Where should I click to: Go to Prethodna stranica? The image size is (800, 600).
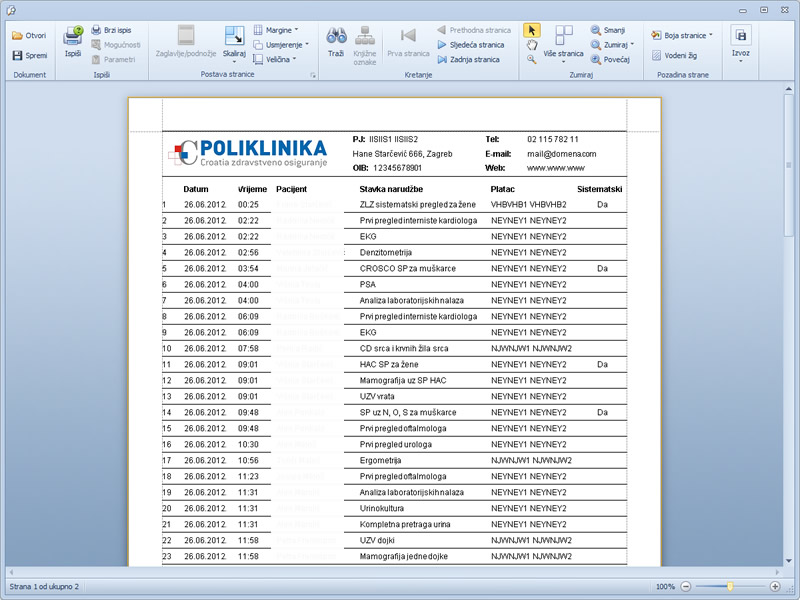(x=473, y=30)
